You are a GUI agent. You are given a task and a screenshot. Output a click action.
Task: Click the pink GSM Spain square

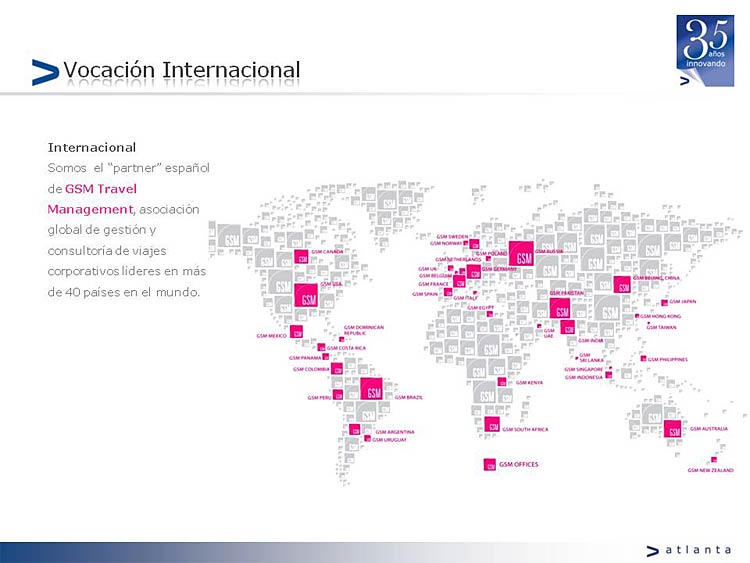pyautogui.click(x=448, y=292)
